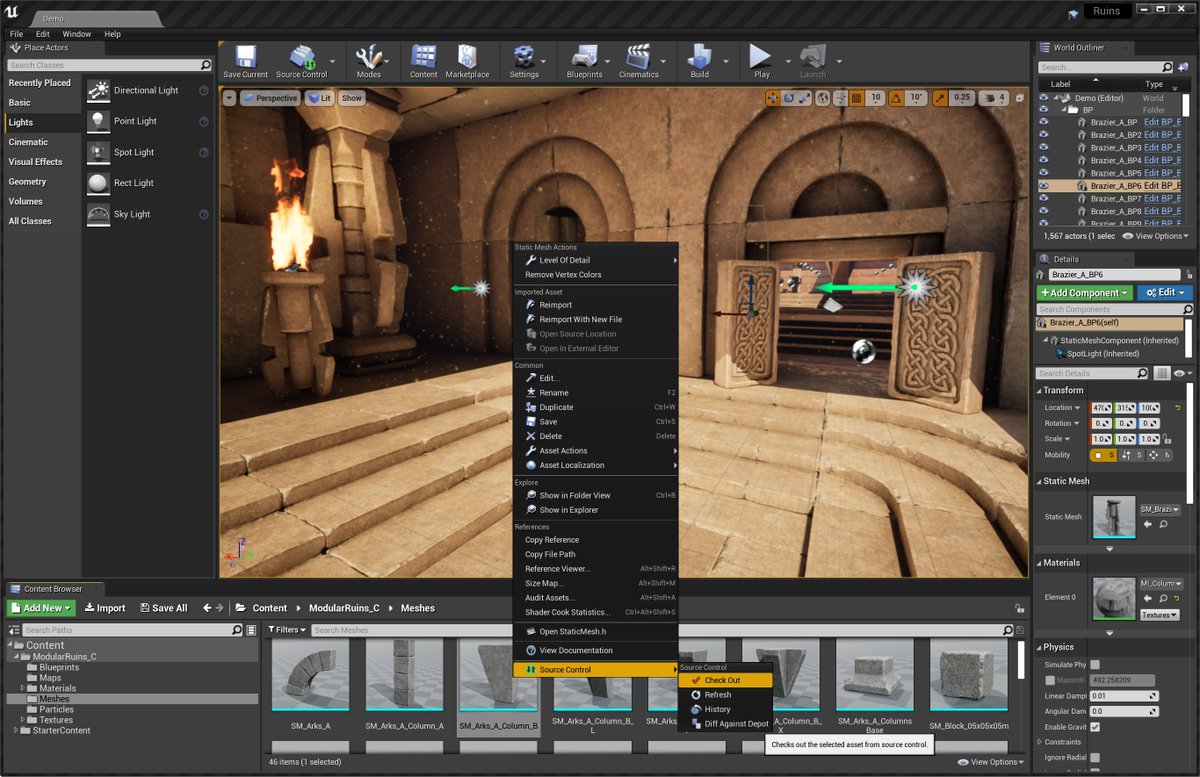1200x777 pixels.
Task: Select SM_Arks_A asset thumbnail
Action: tap(309, 676)
